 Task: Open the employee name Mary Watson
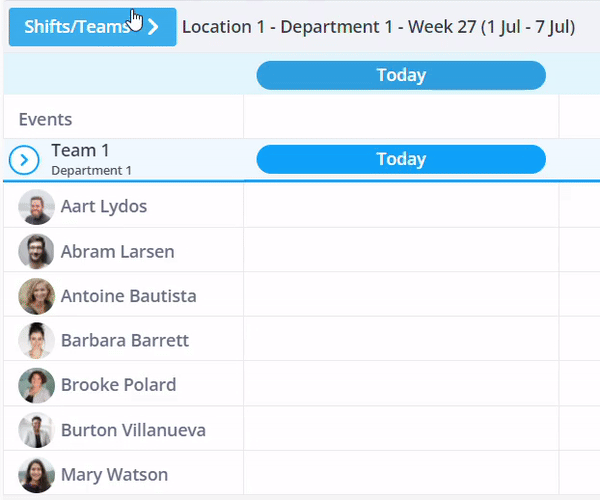click(114, 475)
